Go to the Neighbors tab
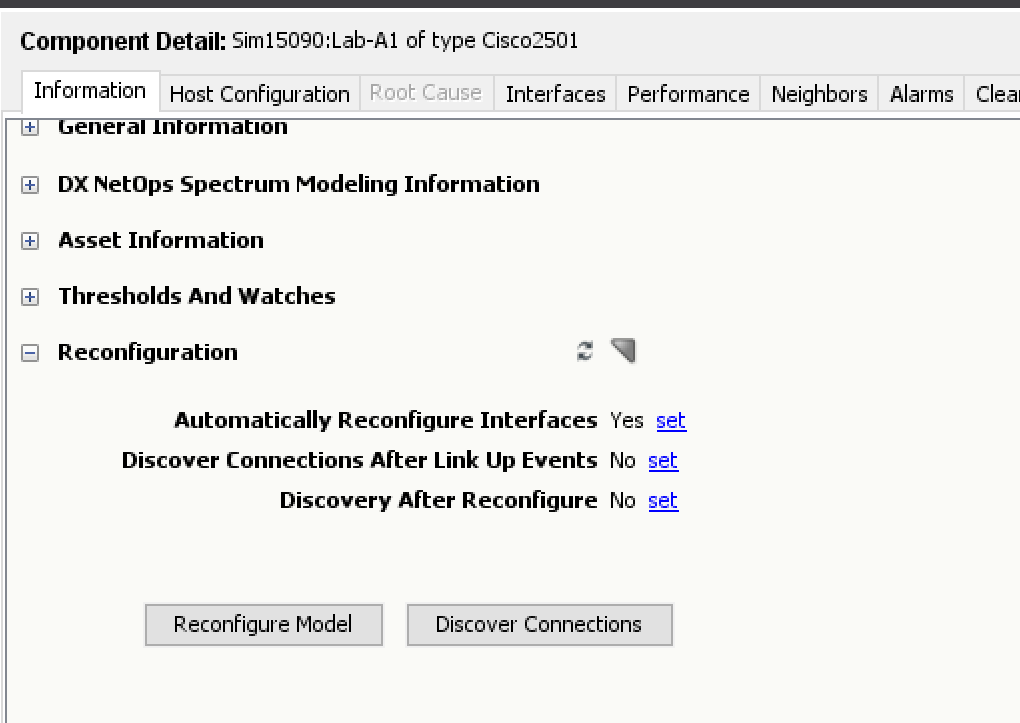Image resolution: width=1020 pixels, height=723 pixels. click(x=819, y=94)
